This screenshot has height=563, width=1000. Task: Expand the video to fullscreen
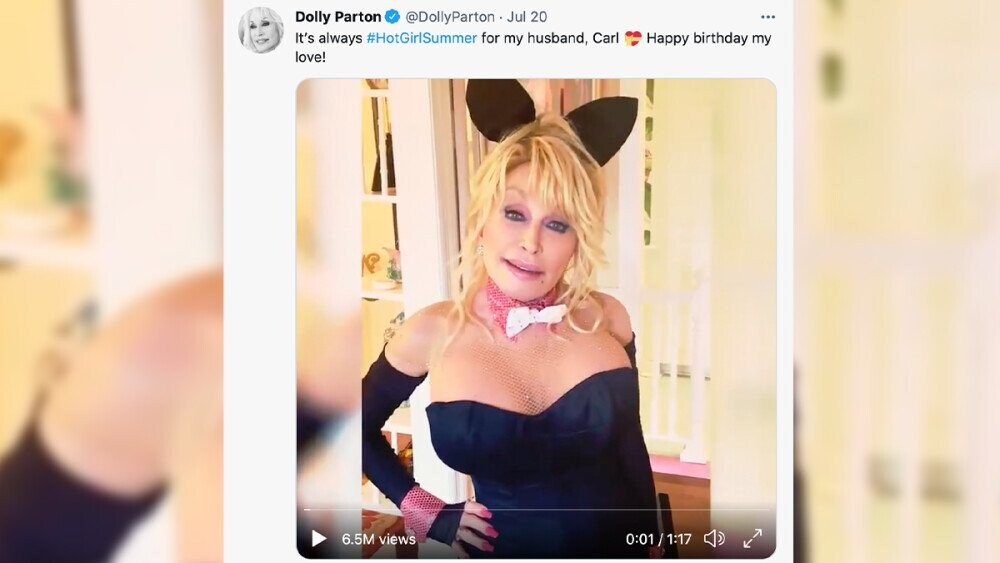pos(752,539)
